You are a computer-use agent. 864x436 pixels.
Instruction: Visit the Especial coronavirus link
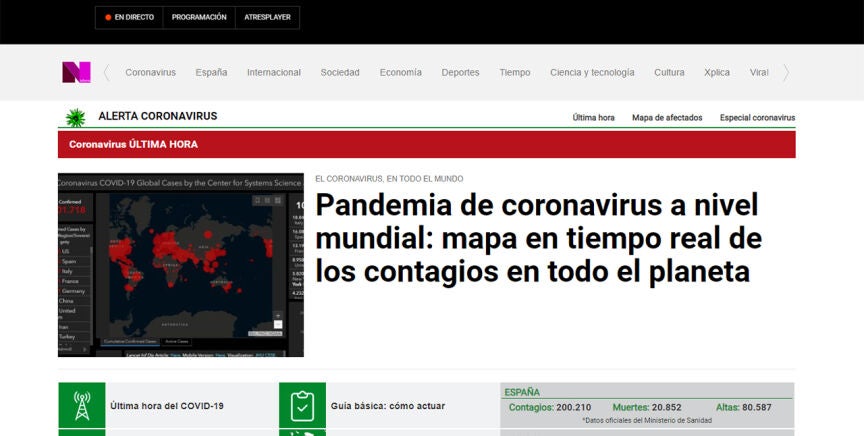click(757, 117)
